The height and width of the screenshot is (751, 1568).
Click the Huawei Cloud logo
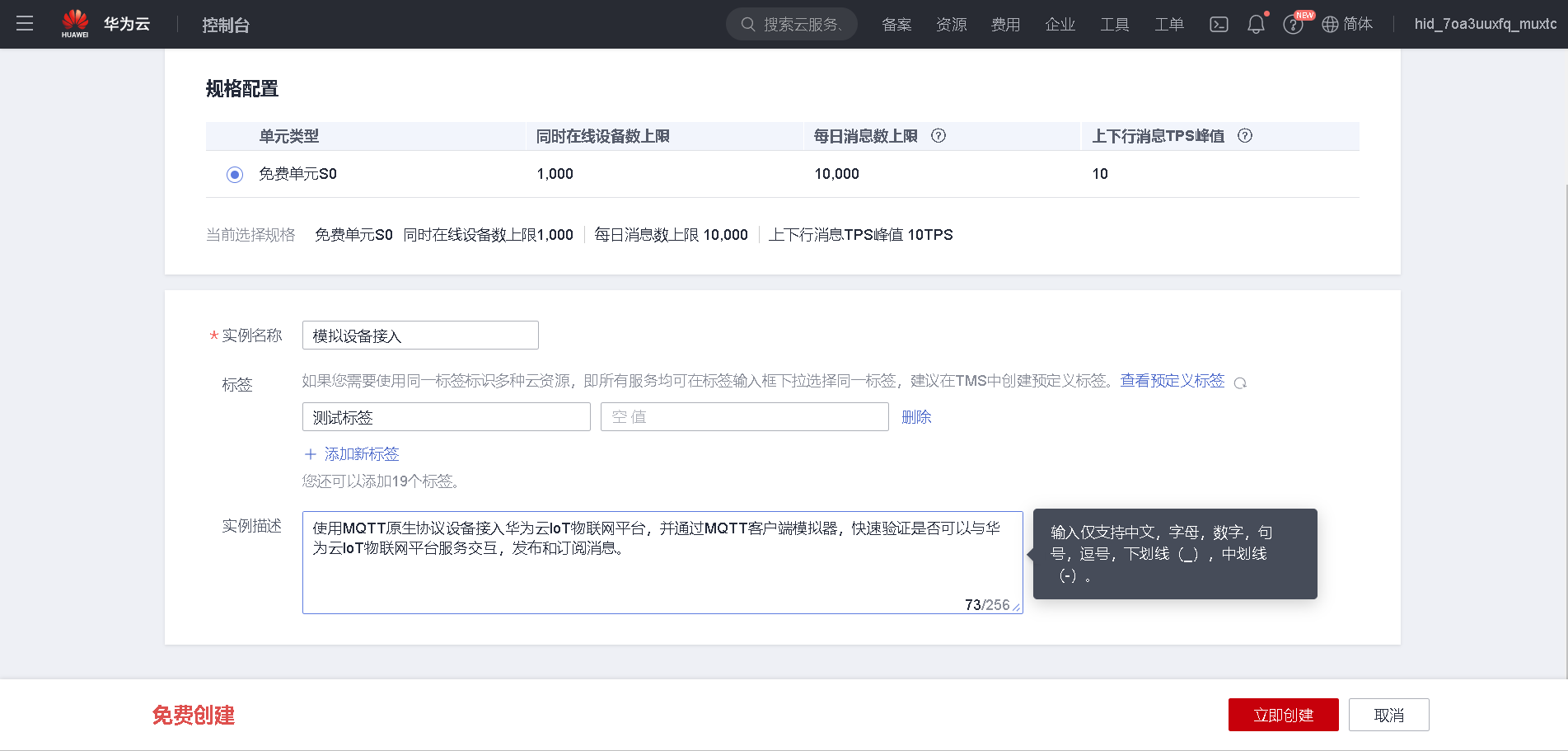click(x=105, y=24)
